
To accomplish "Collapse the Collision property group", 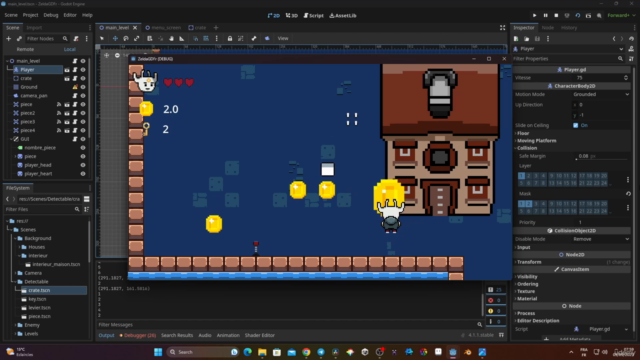I will [527, 148].
